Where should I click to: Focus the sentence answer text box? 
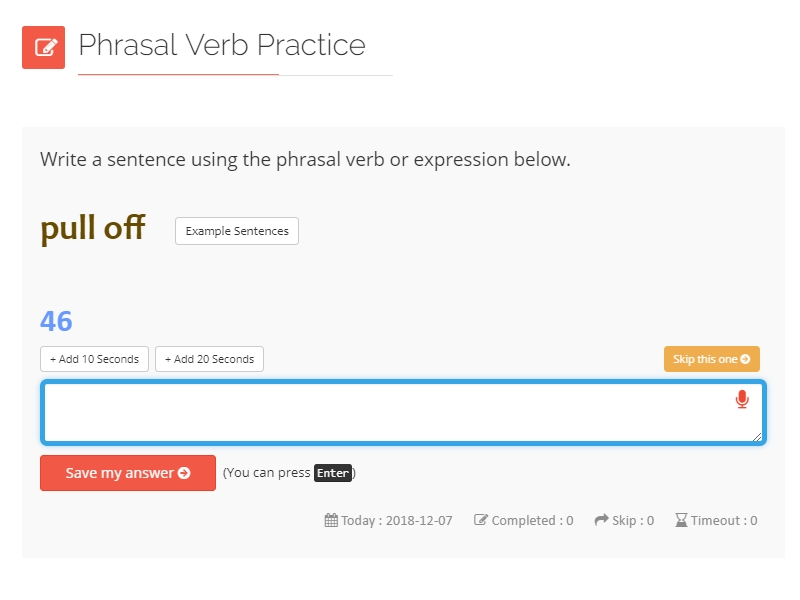pyautogui.click(x=403, y=412)
